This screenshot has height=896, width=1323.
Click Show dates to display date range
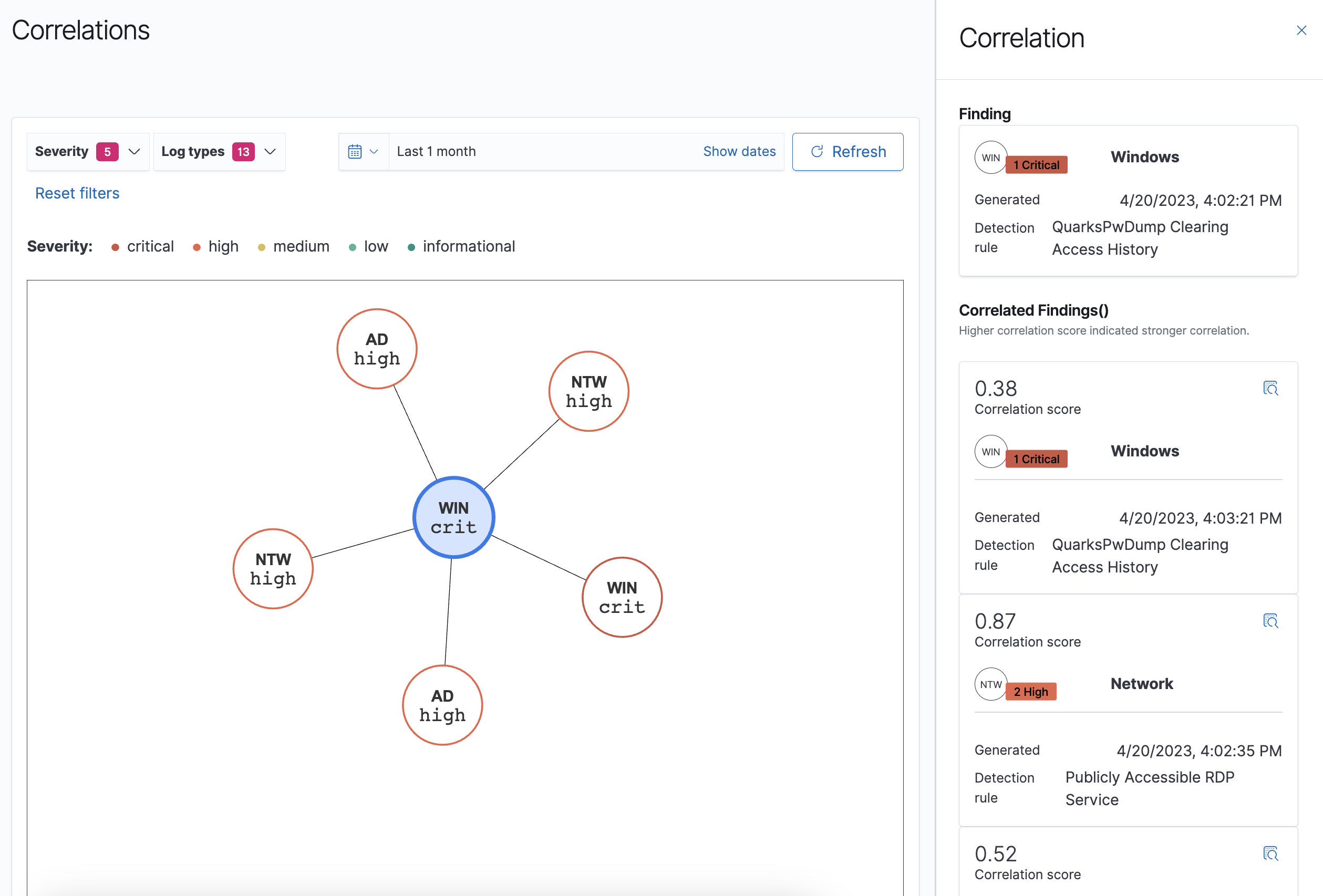pyautogui.click(x=739, y=152)
